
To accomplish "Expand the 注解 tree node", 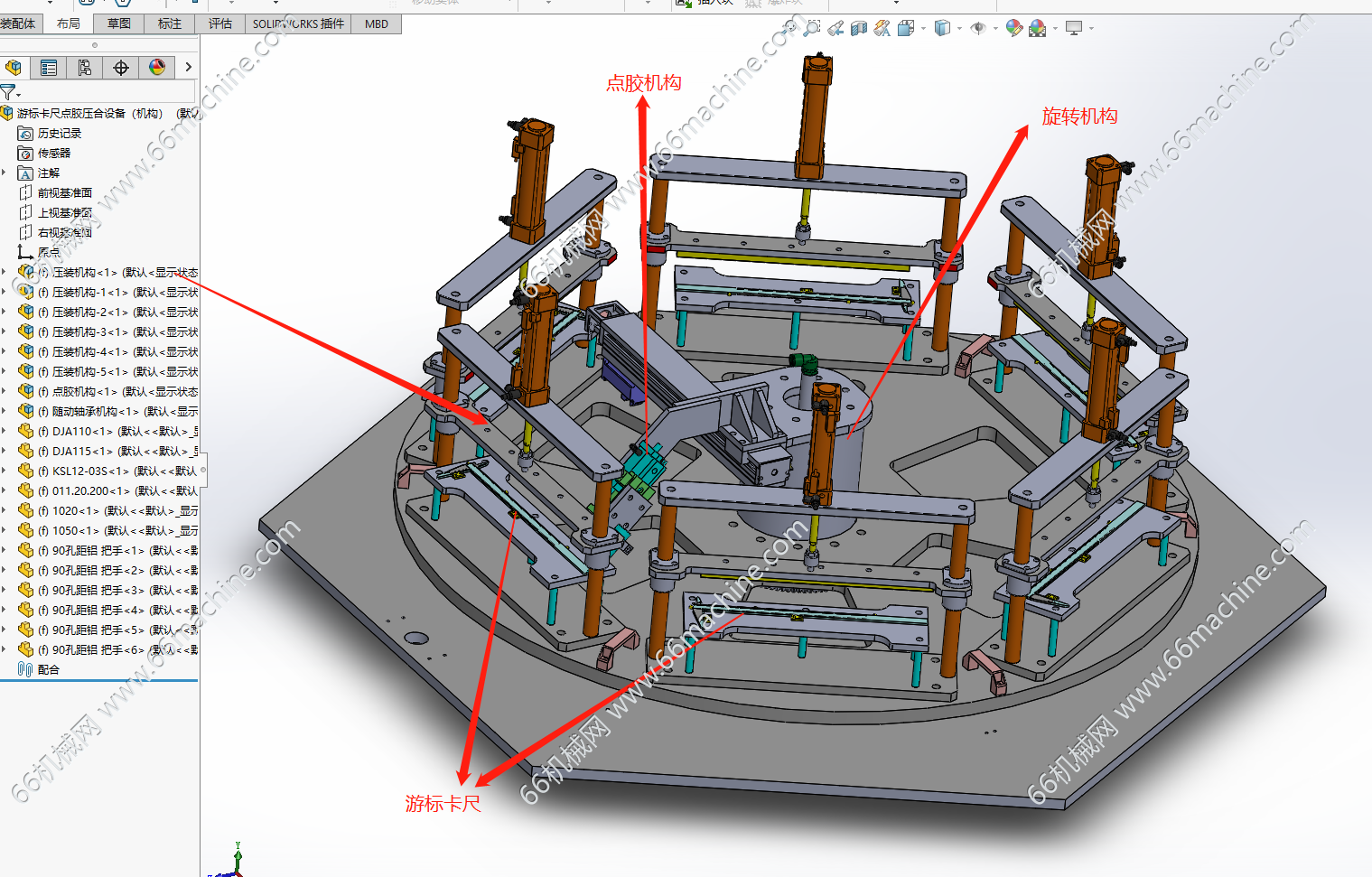I will [x=4, y=173].
